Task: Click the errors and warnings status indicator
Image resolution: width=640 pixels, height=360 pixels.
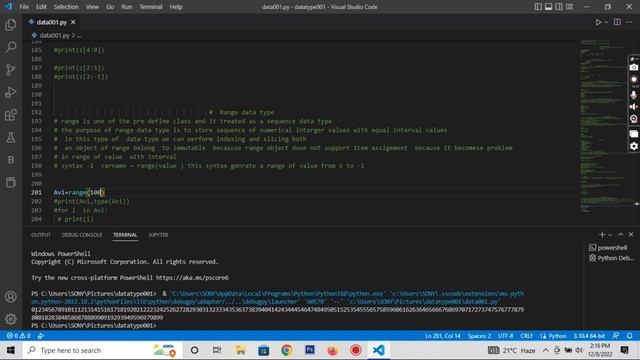Action: (x=18, y=336)
